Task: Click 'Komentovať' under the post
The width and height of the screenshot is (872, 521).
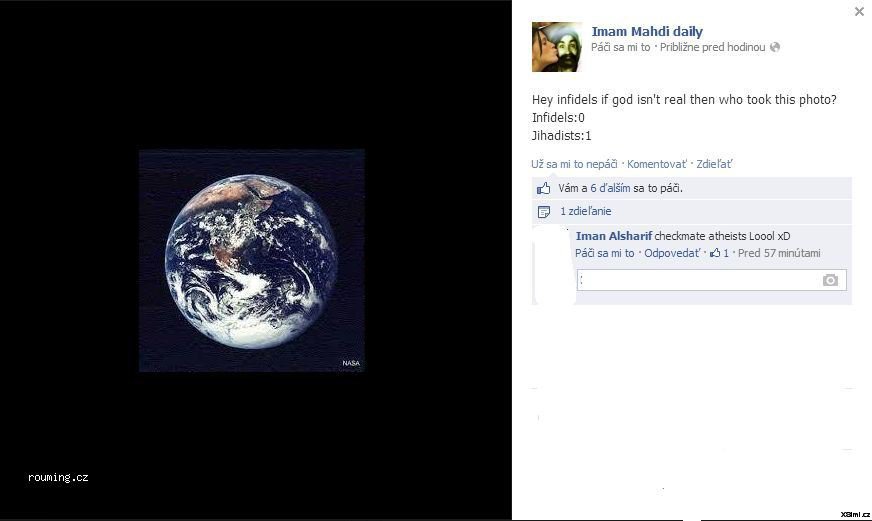Action: [657, 164]
